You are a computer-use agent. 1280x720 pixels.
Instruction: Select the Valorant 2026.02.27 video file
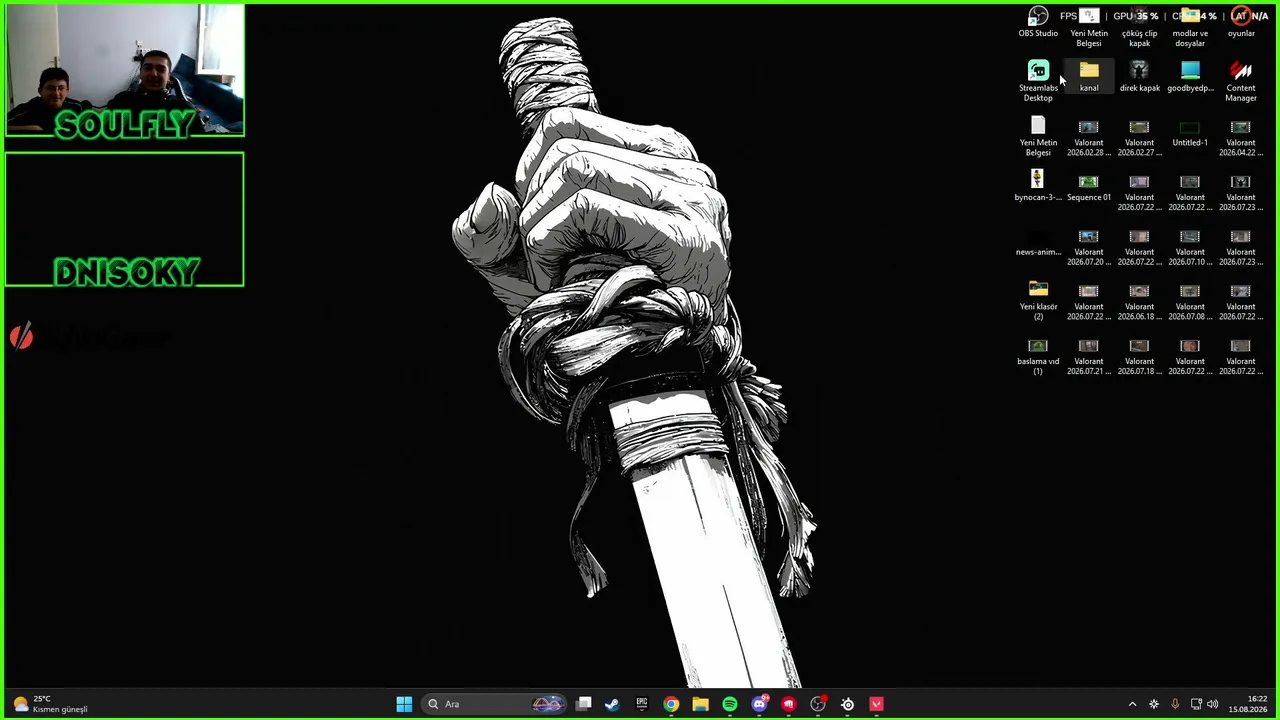coord(1139,137)
